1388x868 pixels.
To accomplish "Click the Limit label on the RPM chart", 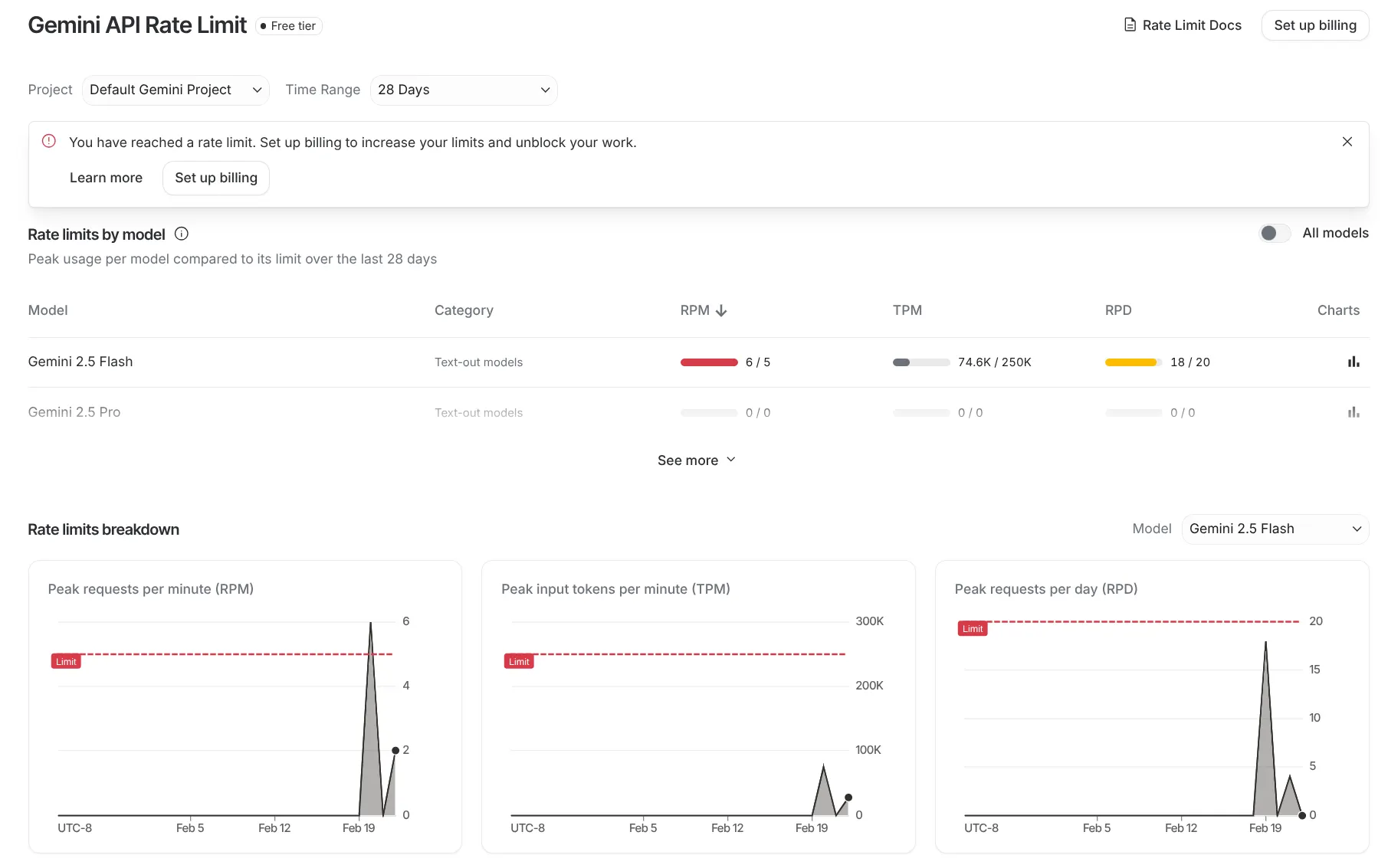I will coord(66,661).
